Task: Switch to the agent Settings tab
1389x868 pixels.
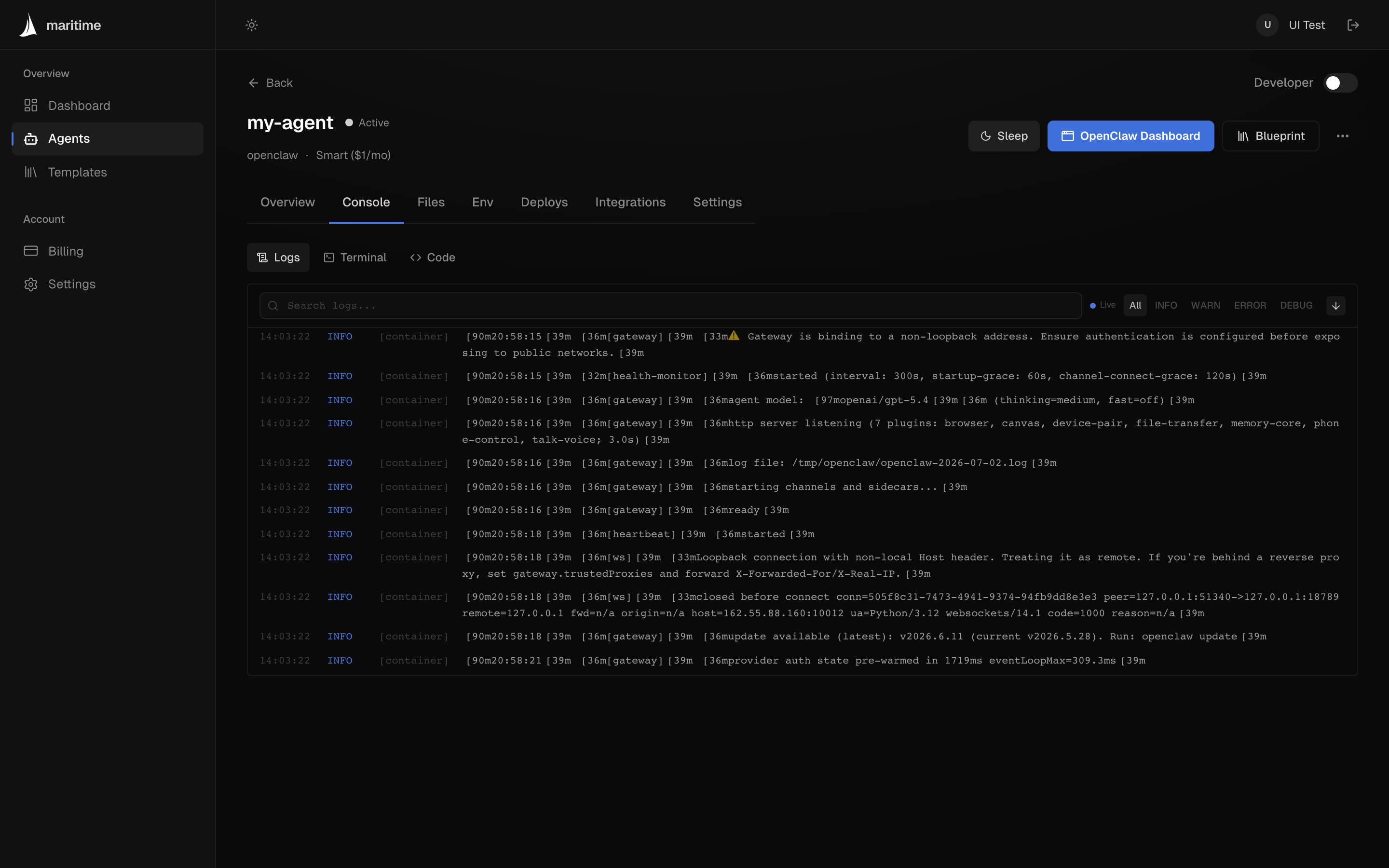Action: click(718, 202)
